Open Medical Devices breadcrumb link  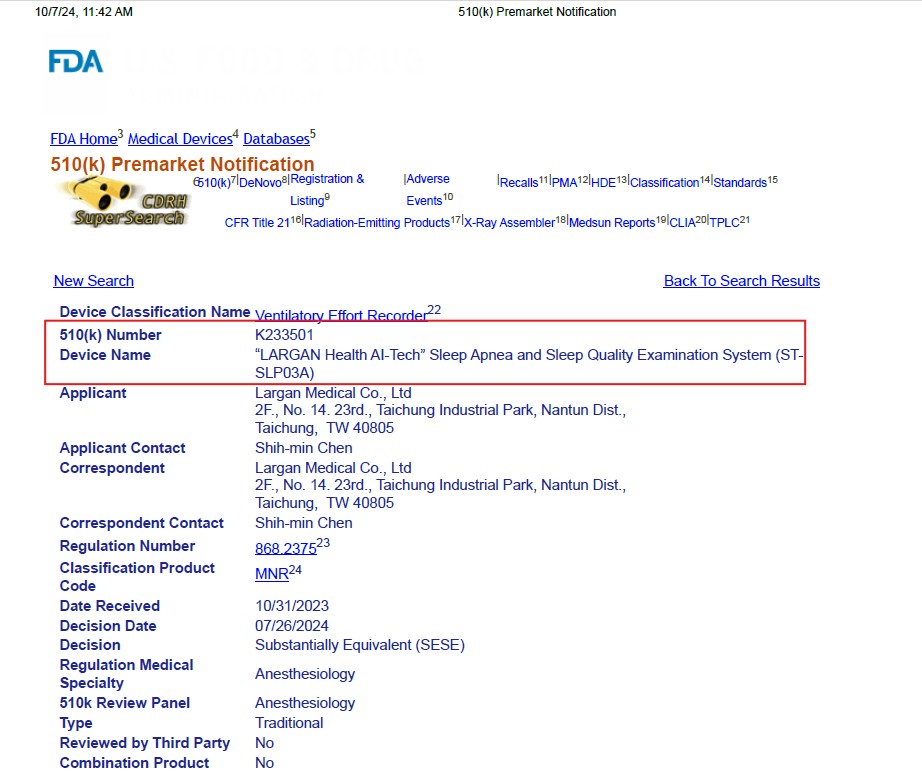click(180, 139)
